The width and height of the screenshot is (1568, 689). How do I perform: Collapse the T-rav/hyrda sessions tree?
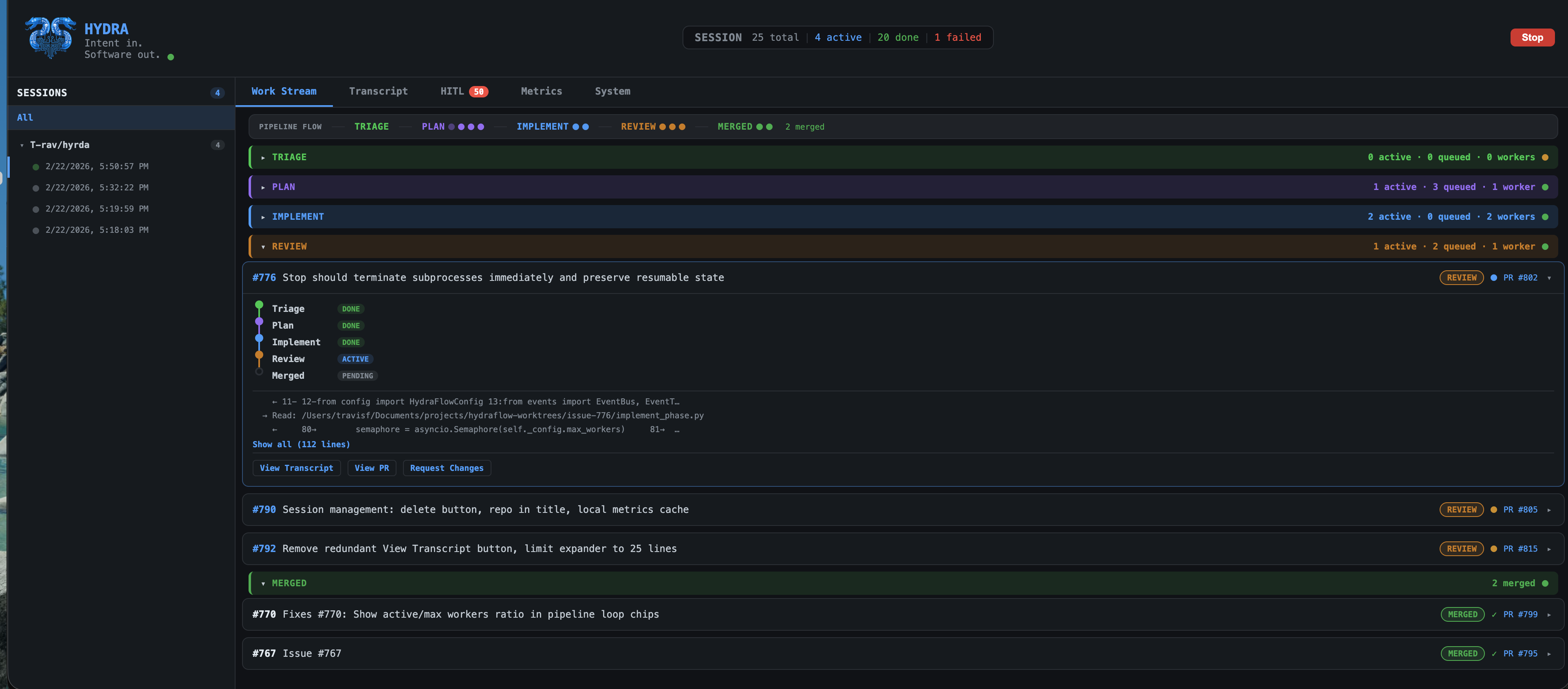(x=22, y=146)
